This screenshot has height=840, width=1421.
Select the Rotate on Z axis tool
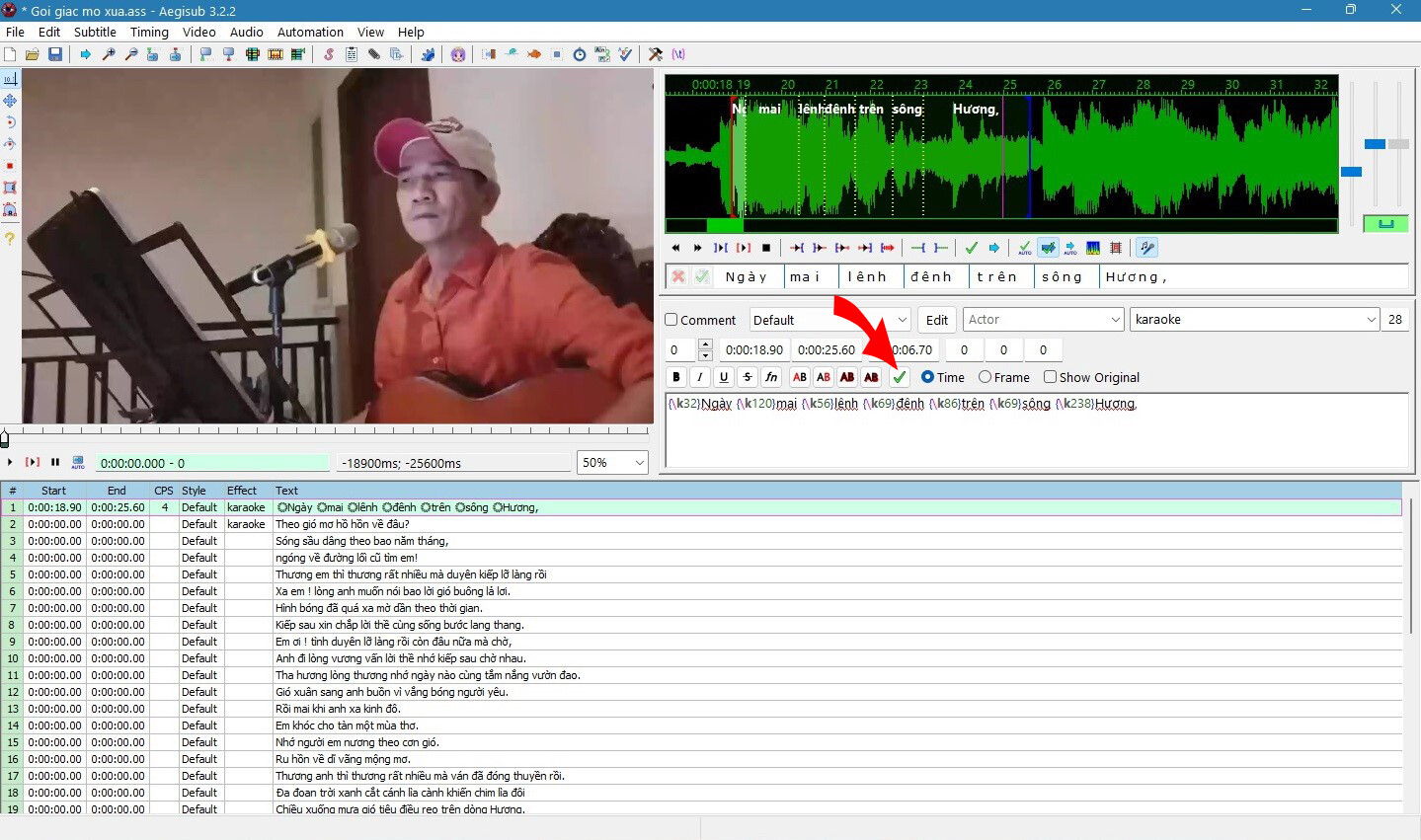pos(10,122)
